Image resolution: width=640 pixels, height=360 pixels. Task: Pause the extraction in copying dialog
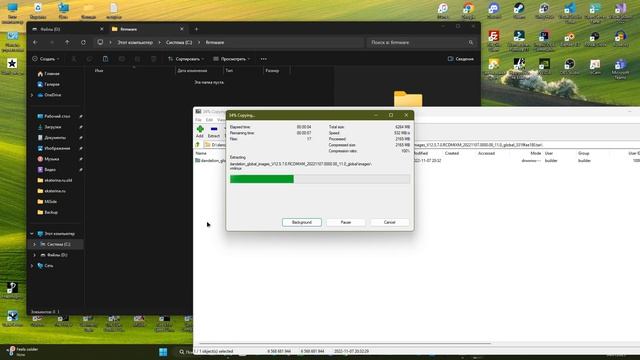click(x=345, y=222)
